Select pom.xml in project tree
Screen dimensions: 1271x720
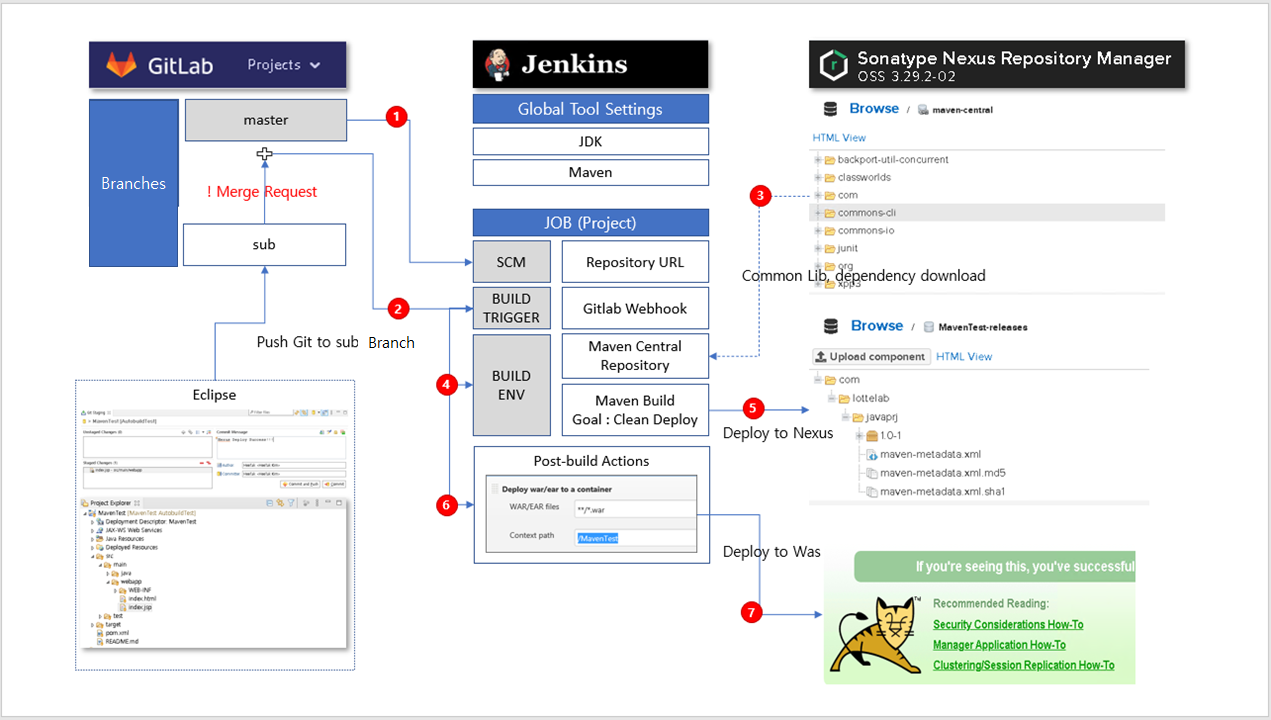[117, 633]
